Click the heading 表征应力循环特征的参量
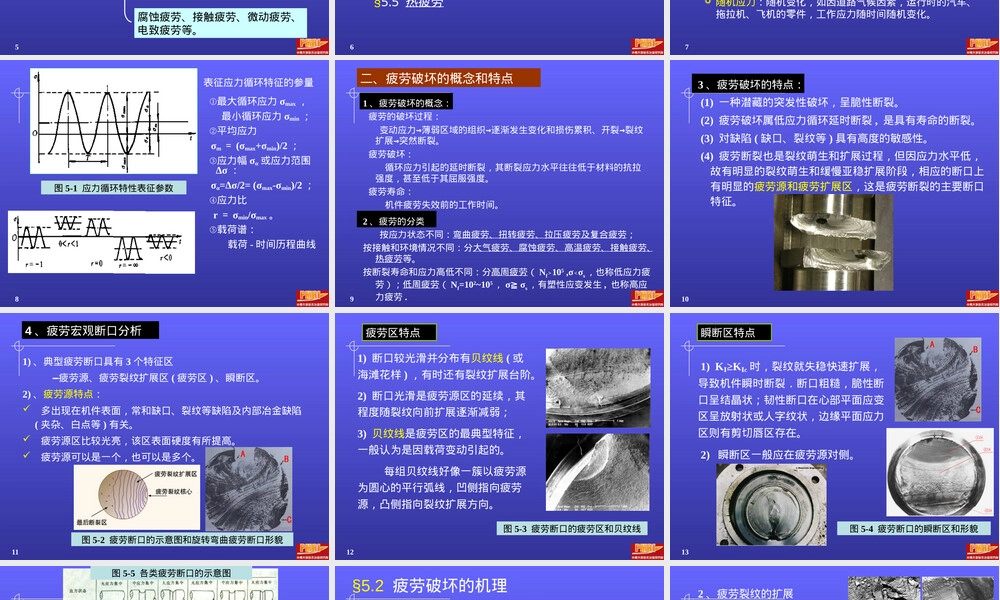Viewport: 1000px width, 600px height. tap(258, 82)
